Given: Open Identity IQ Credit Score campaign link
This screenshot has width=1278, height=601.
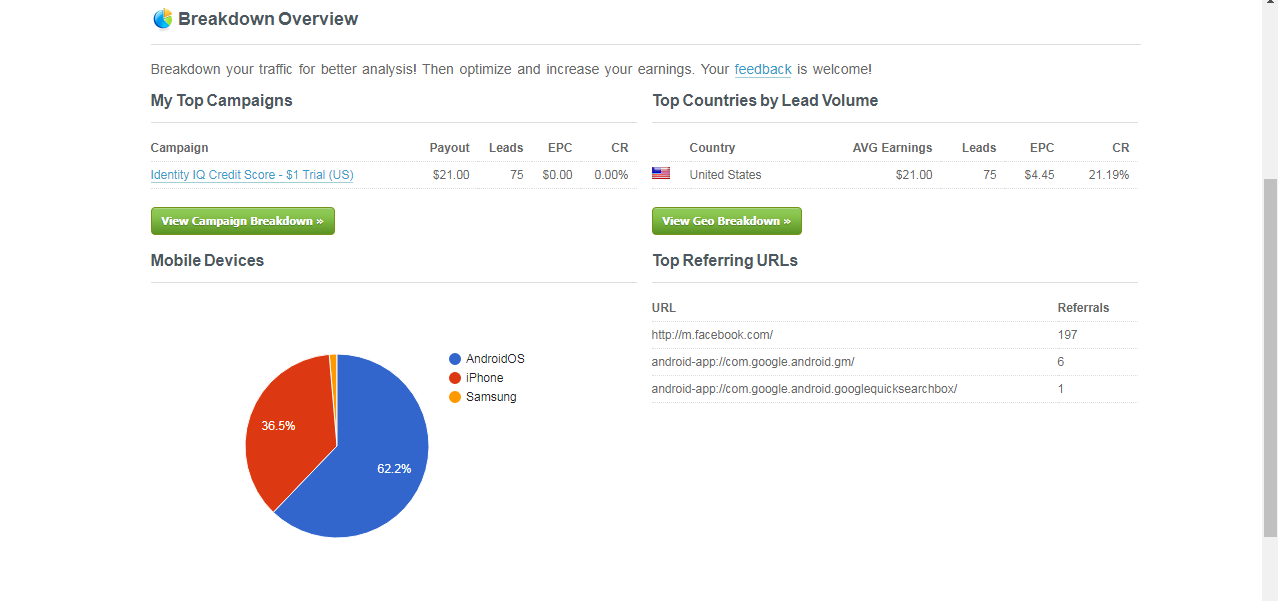Looking at the screenshot, I should pos(252,175).
